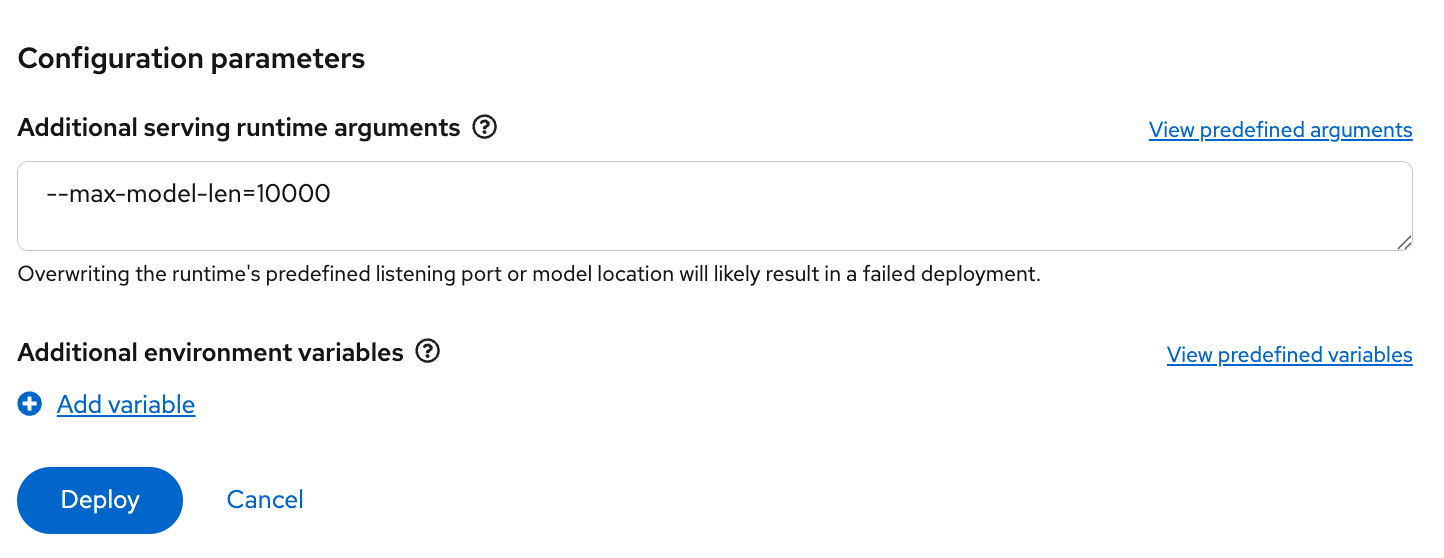Click the overwriting warning helper text

(529, 274)
